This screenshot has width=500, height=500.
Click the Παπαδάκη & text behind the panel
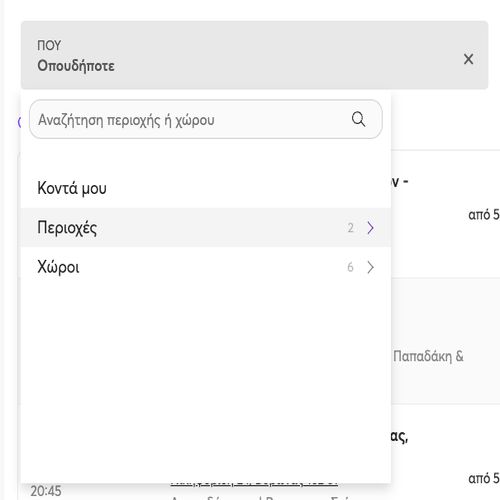[x=428, y=356]
